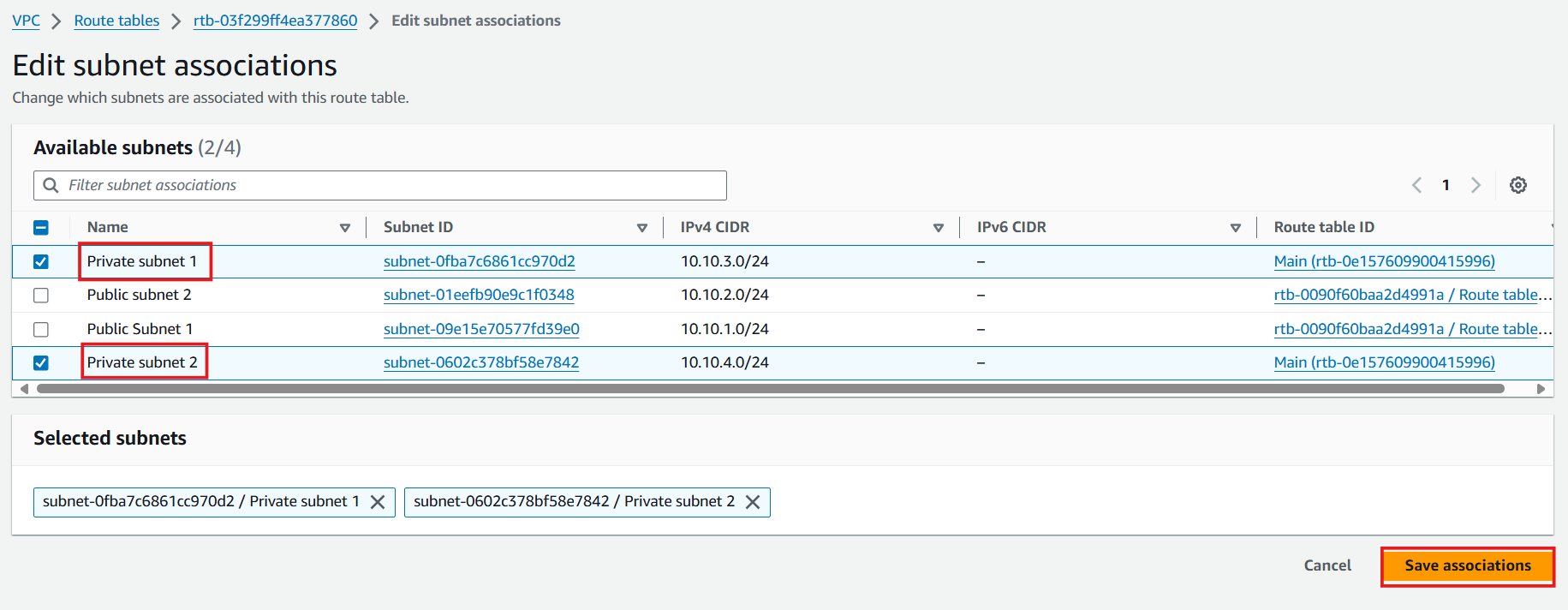Open rtb-03f299ff4ea377860 breadcrumb link

tap(275, 21)
